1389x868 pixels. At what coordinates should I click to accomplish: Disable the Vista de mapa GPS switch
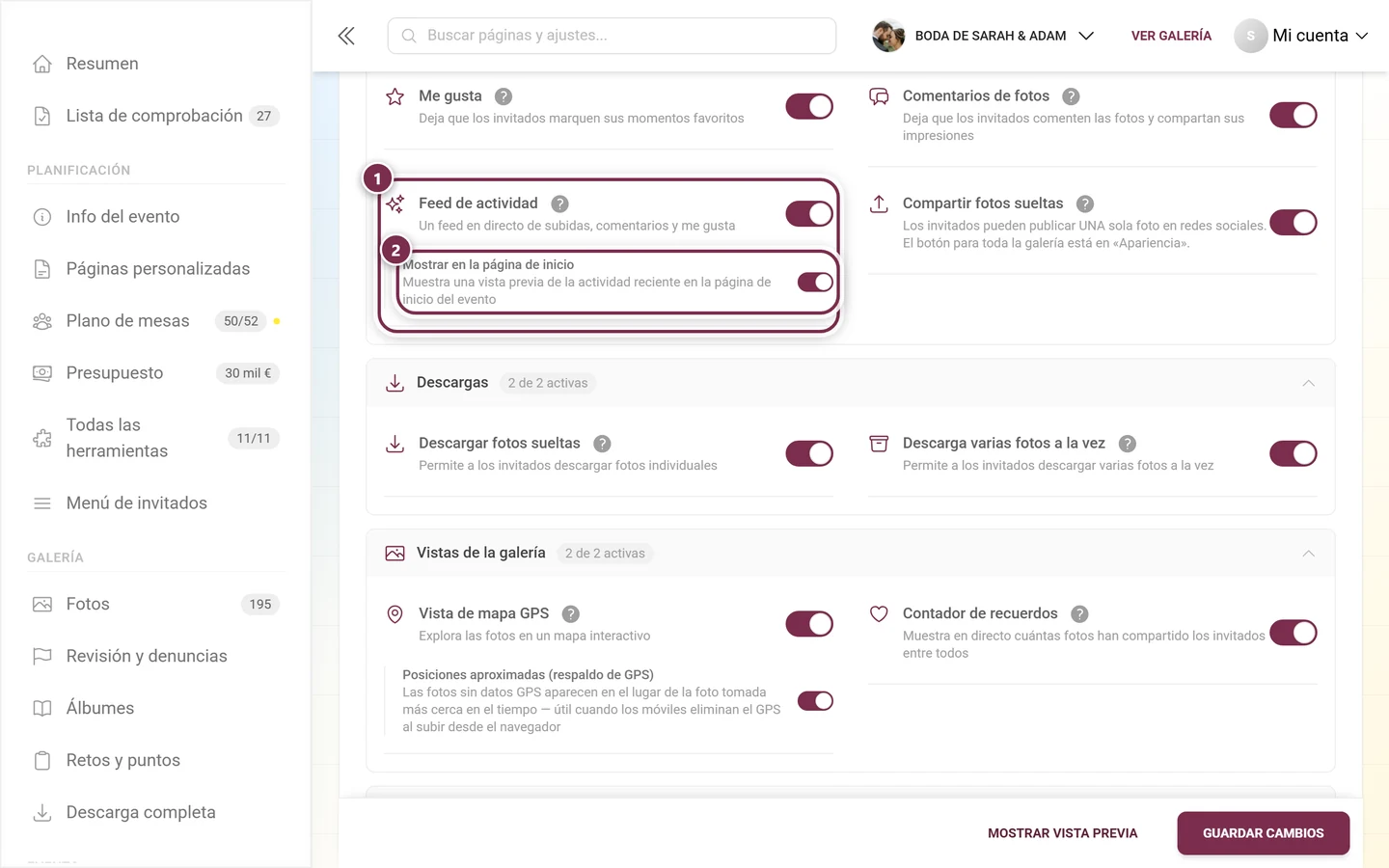click(x=809, y=624)
